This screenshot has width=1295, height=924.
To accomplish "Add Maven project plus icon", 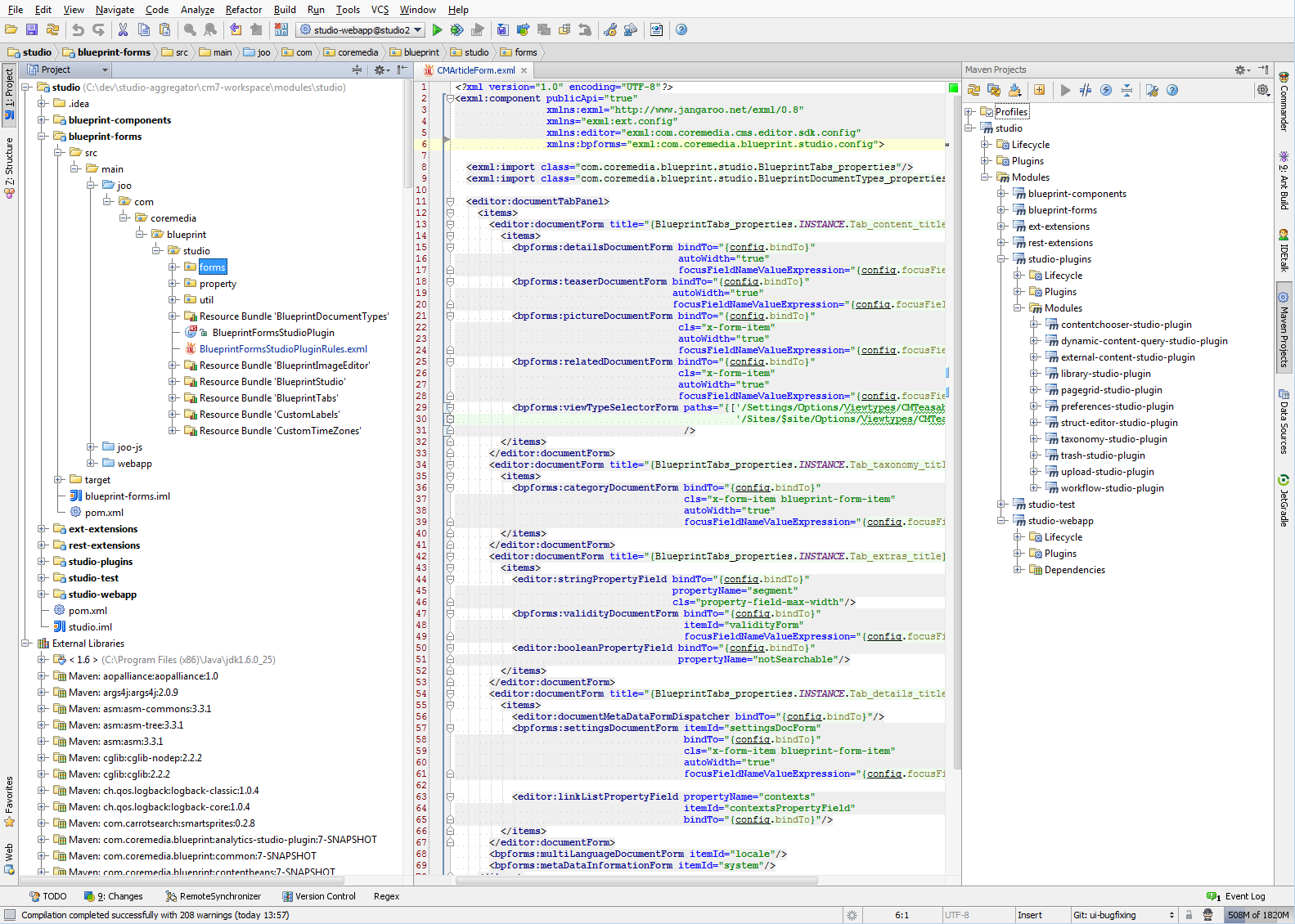I will [1039, 91].
